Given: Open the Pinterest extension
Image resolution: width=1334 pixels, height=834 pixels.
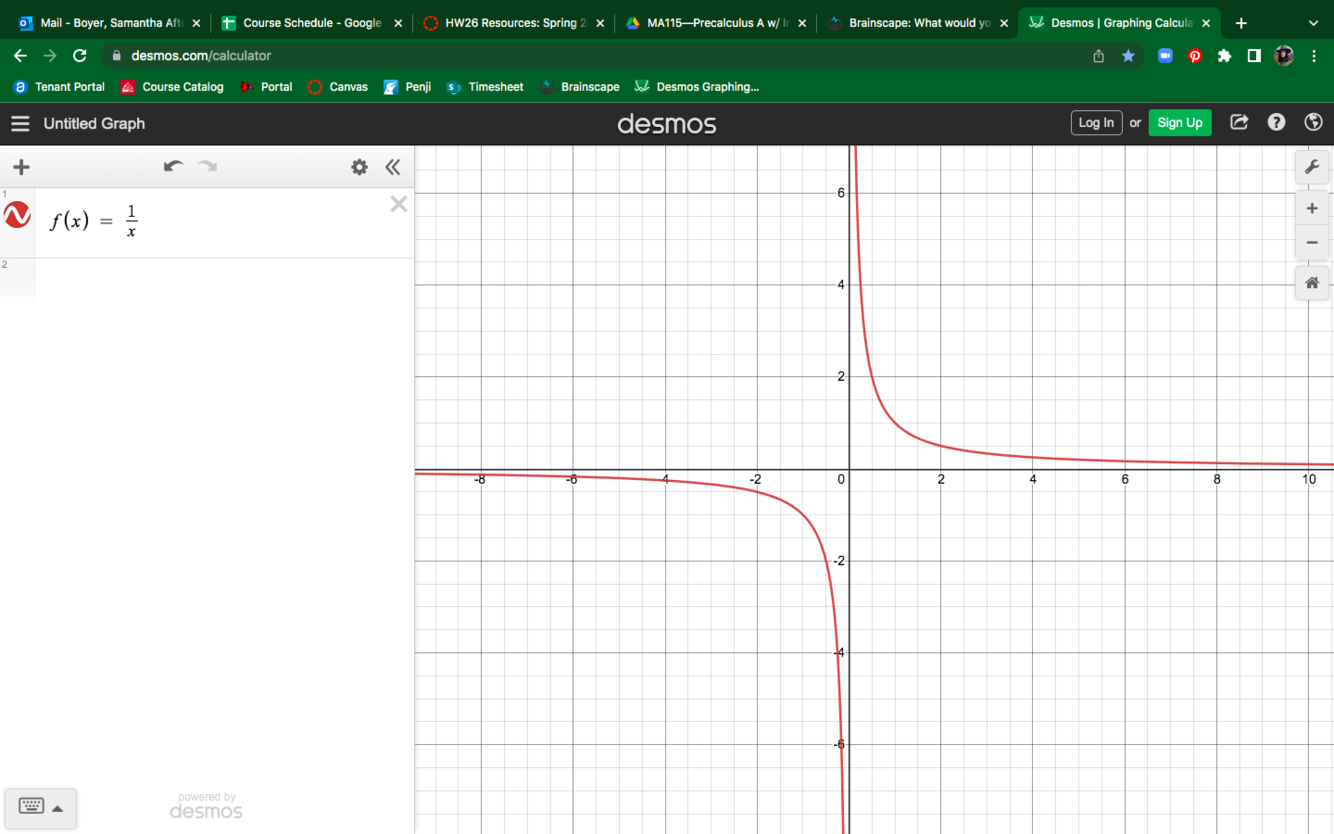Looking at the screenshot, I should 1195,56.
